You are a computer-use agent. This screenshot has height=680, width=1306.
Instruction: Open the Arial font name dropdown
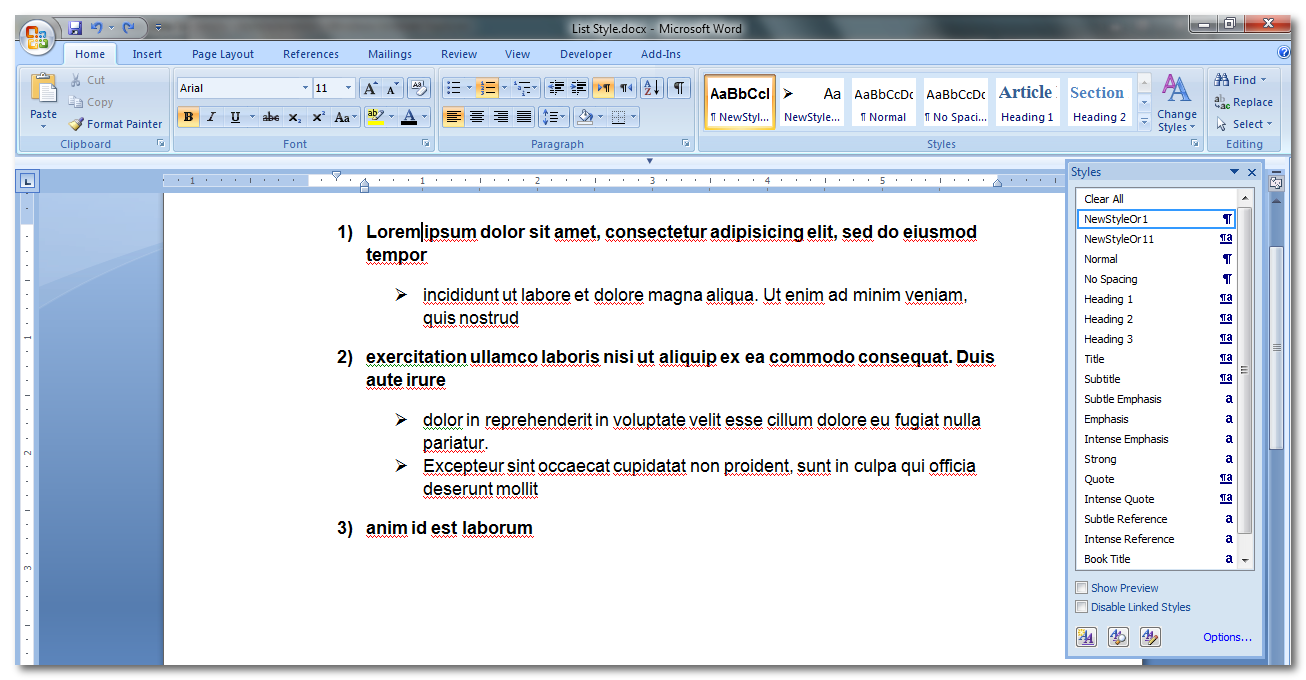coord(305,88)
